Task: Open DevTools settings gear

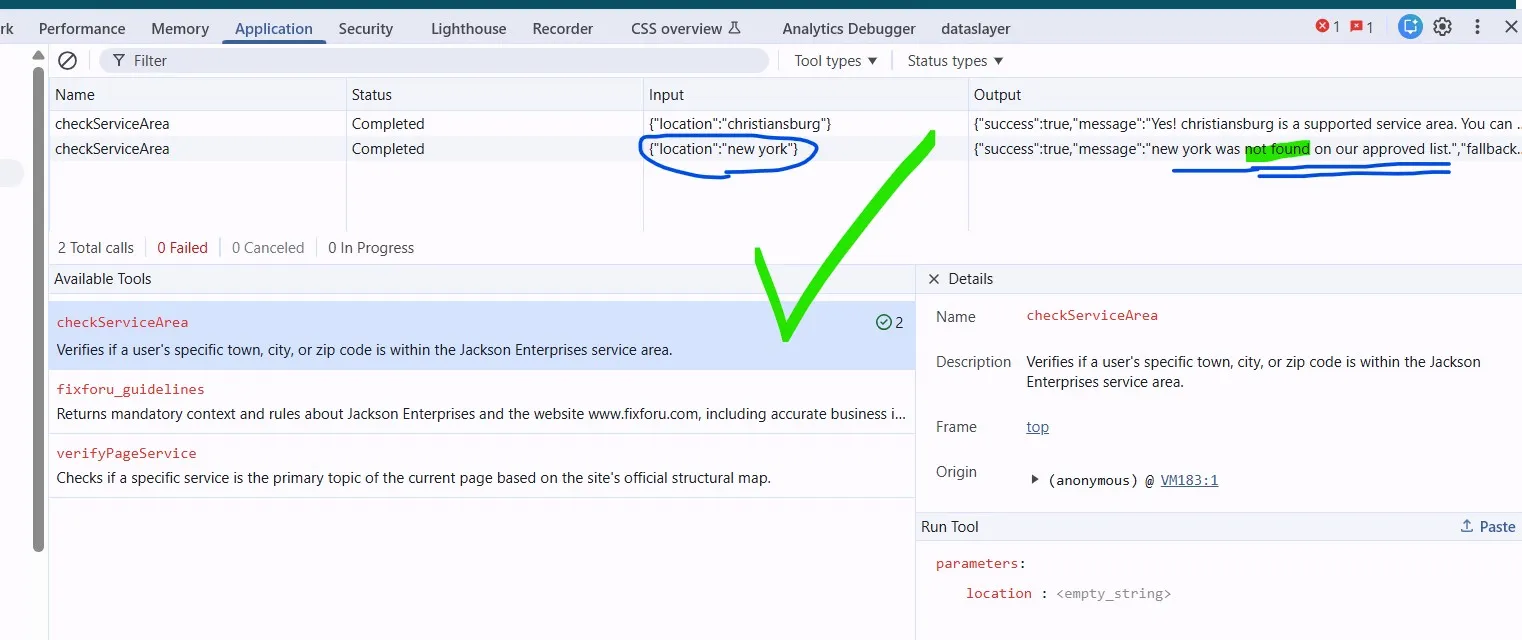Action: 1442,27
